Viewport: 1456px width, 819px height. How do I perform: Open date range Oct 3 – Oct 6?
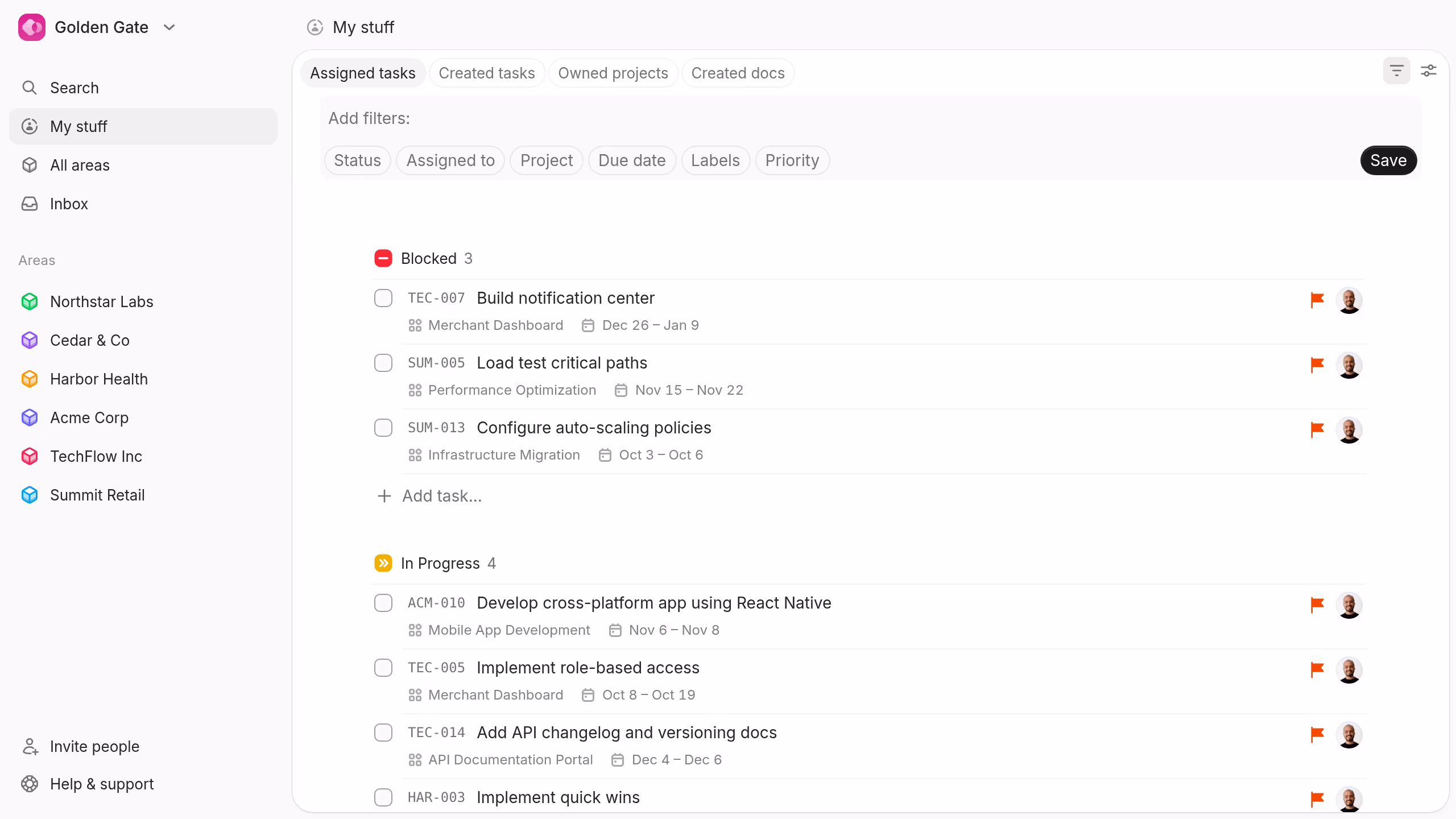tap(651, 455)
